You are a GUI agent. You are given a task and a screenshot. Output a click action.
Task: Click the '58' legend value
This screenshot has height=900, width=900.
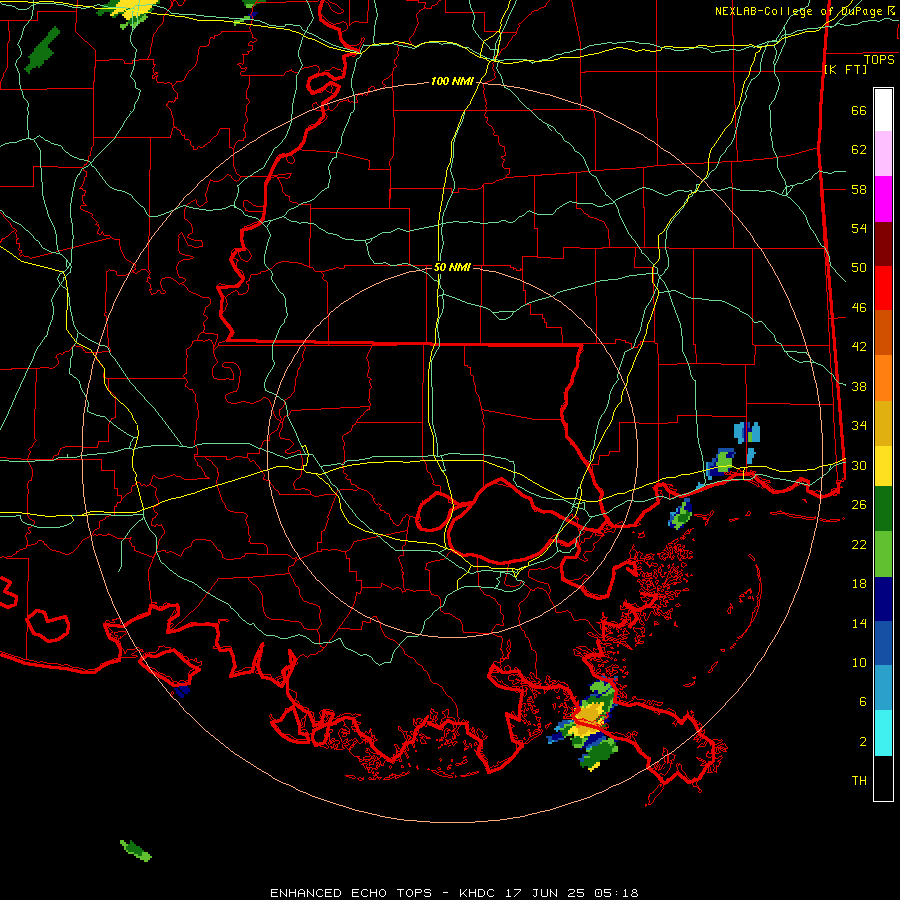(859, 189)
